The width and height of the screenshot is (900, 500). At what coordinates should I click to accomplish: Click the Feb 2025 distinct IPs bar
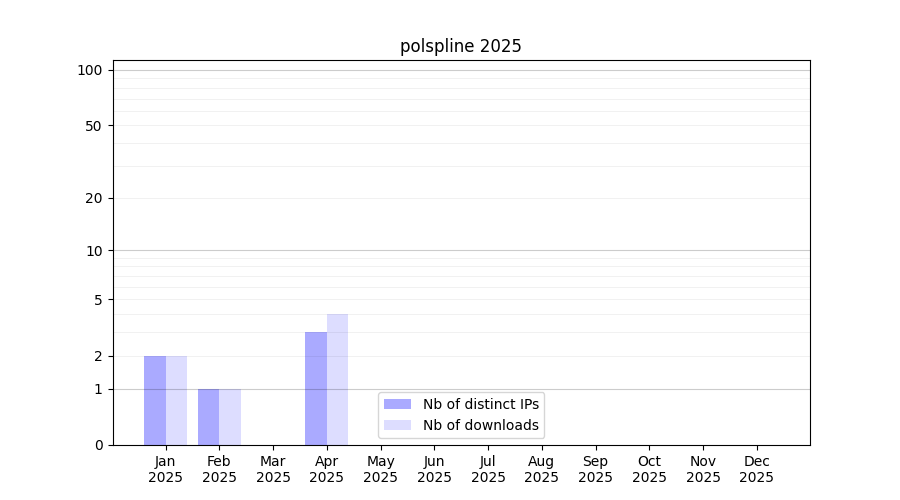208,417
